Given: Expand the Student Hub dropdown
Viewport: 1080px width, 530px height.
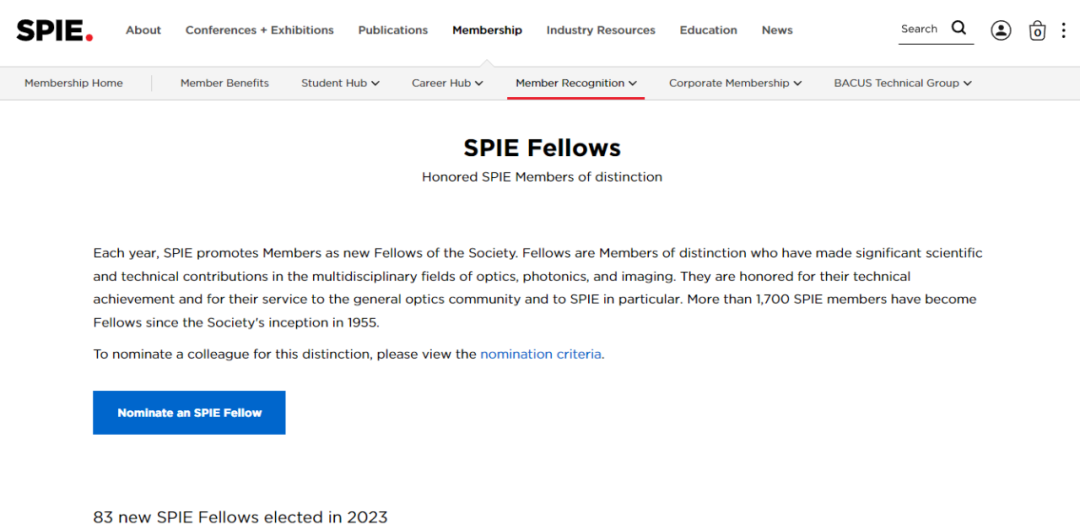Looking at the screenshot, I should pyautogui.click(x=340, y=83).
